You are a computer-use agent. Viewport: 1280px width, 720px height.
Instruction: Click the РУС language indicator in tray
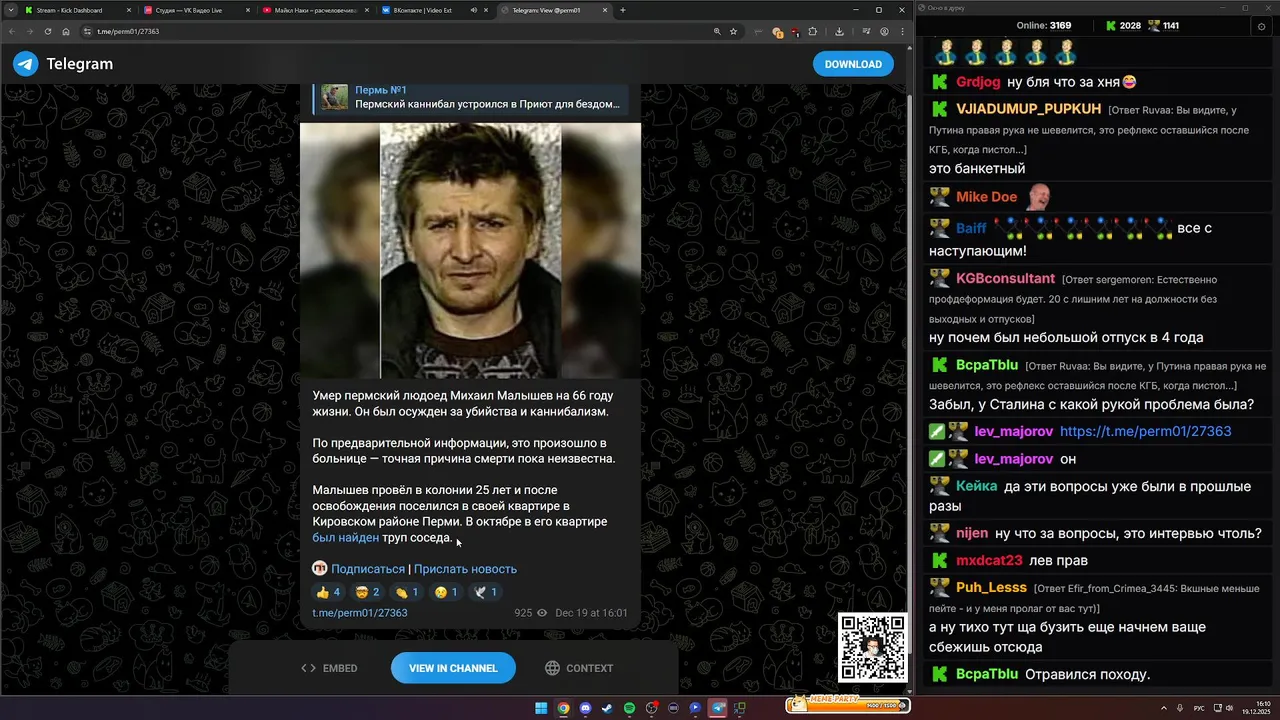point(1199,708)
